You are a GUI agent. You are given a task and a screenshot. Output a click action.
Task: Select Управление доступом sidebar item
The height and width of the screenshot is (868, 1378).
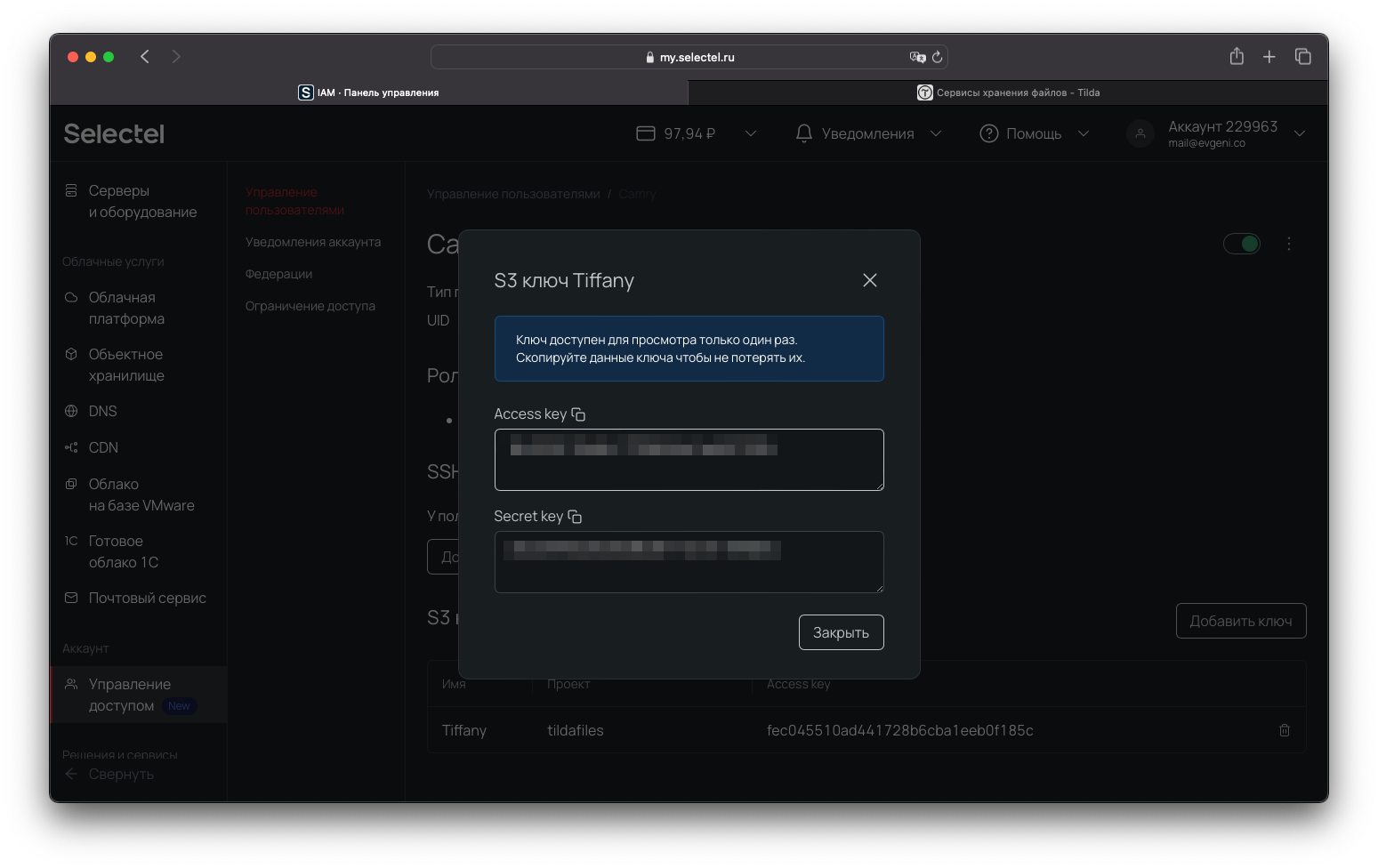[139, 695]
